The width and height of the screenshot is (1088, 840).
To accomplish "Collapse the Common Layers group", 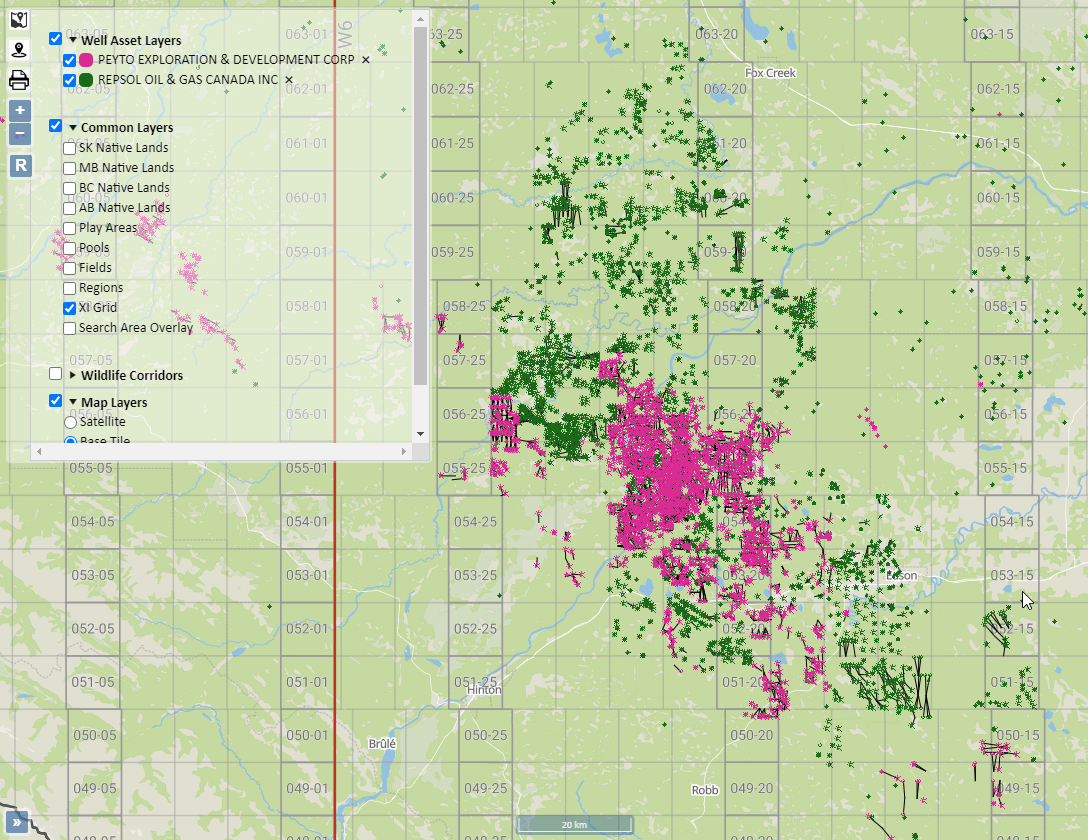I will click(73, 128).
